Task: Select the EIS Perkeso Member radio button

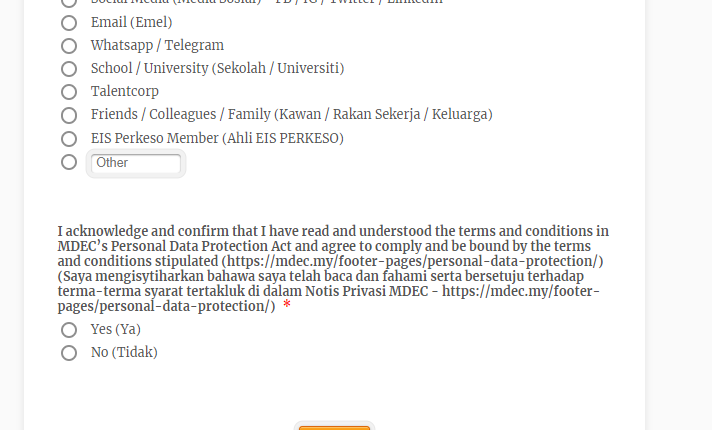Action: pos(69,139)
